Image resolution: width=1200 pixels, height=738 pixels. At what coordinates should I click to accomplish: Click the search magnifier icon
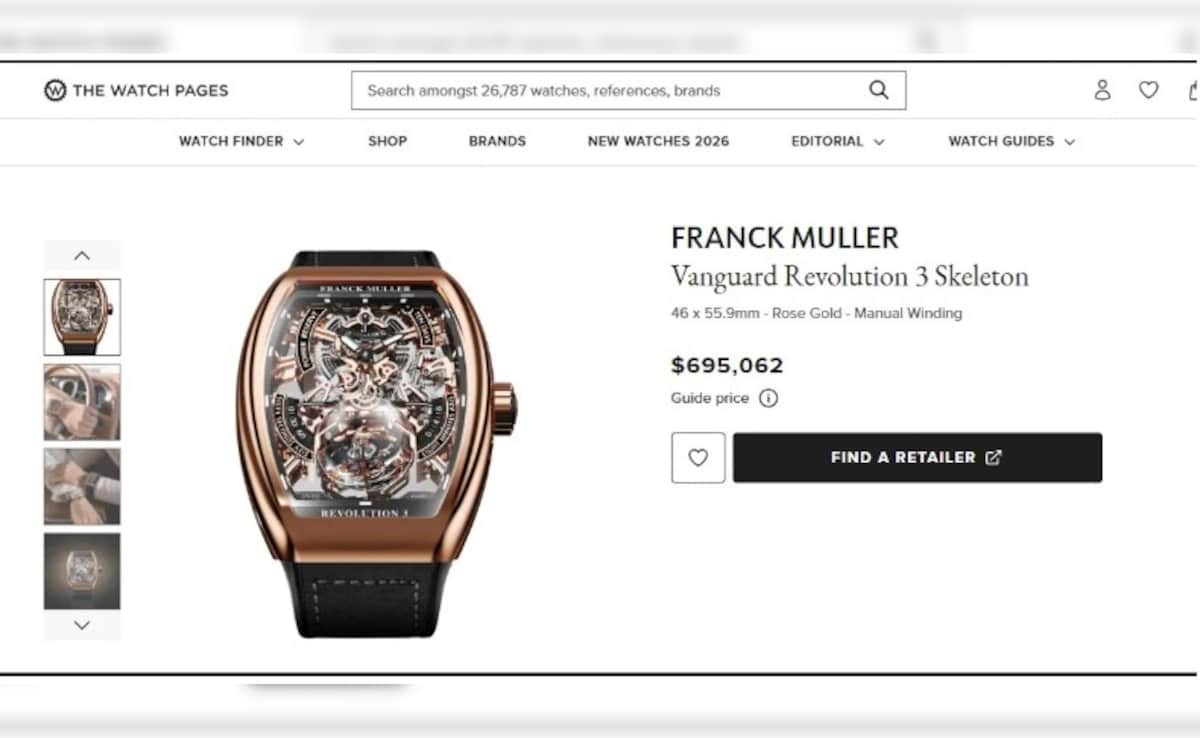[879, 90]
